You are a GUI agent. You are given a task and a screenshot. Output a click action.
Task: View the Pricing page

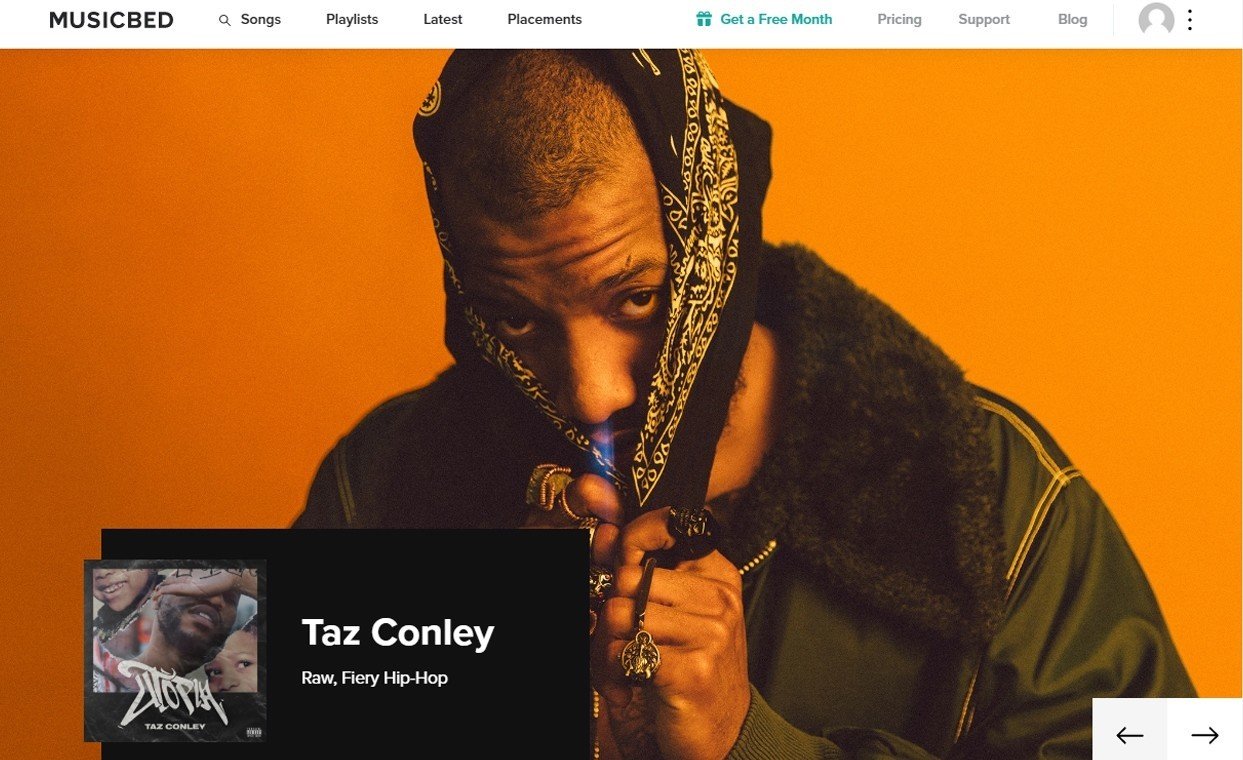(x=899, y=19)
